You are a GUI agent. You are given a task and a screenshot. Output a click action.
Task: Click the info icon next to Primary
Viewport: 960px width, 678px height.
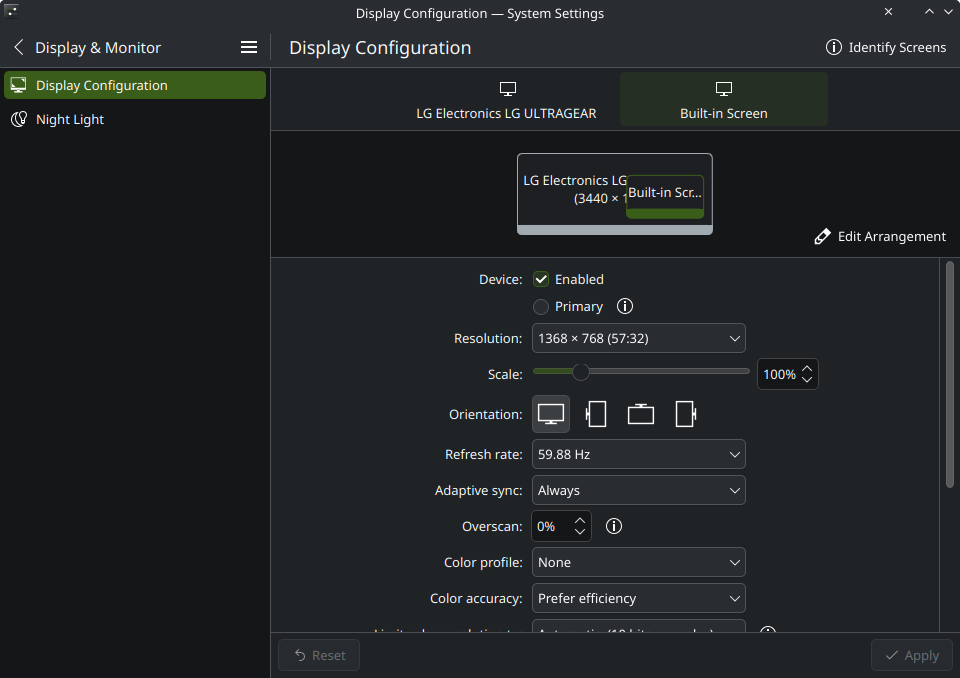[624, 306]
